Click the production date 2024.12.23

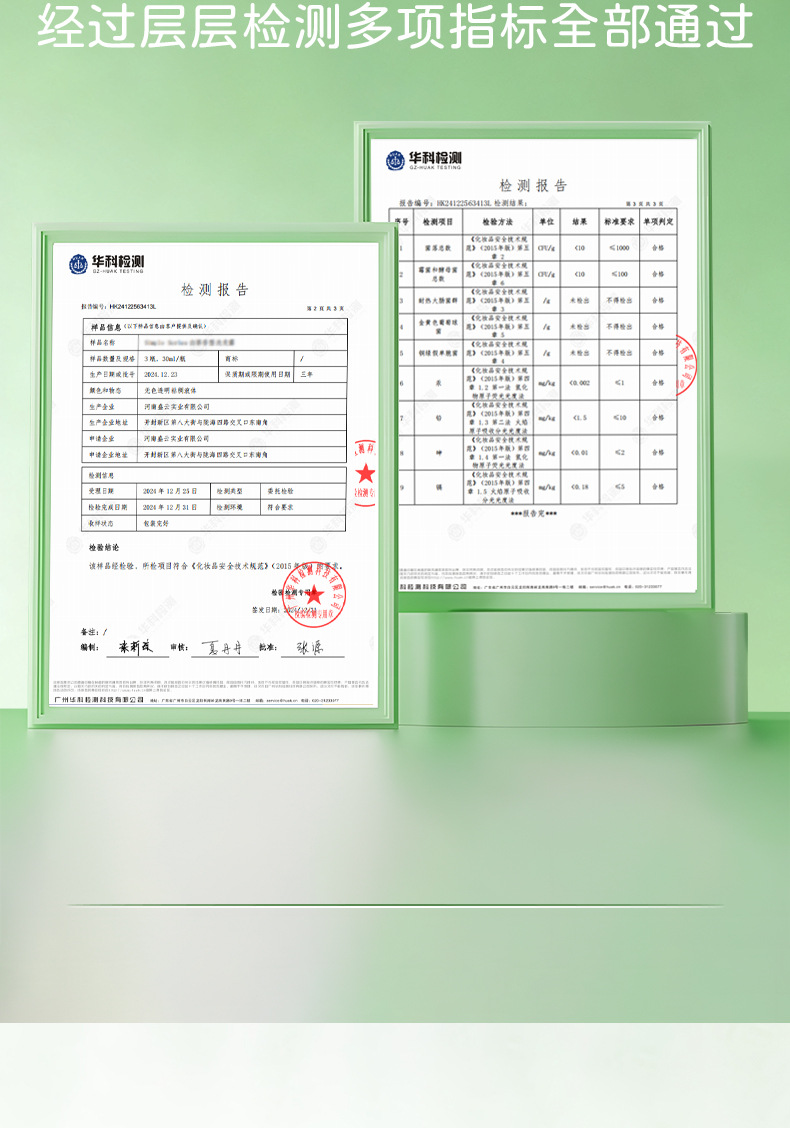pyautogui.click(x=160, y=374)
